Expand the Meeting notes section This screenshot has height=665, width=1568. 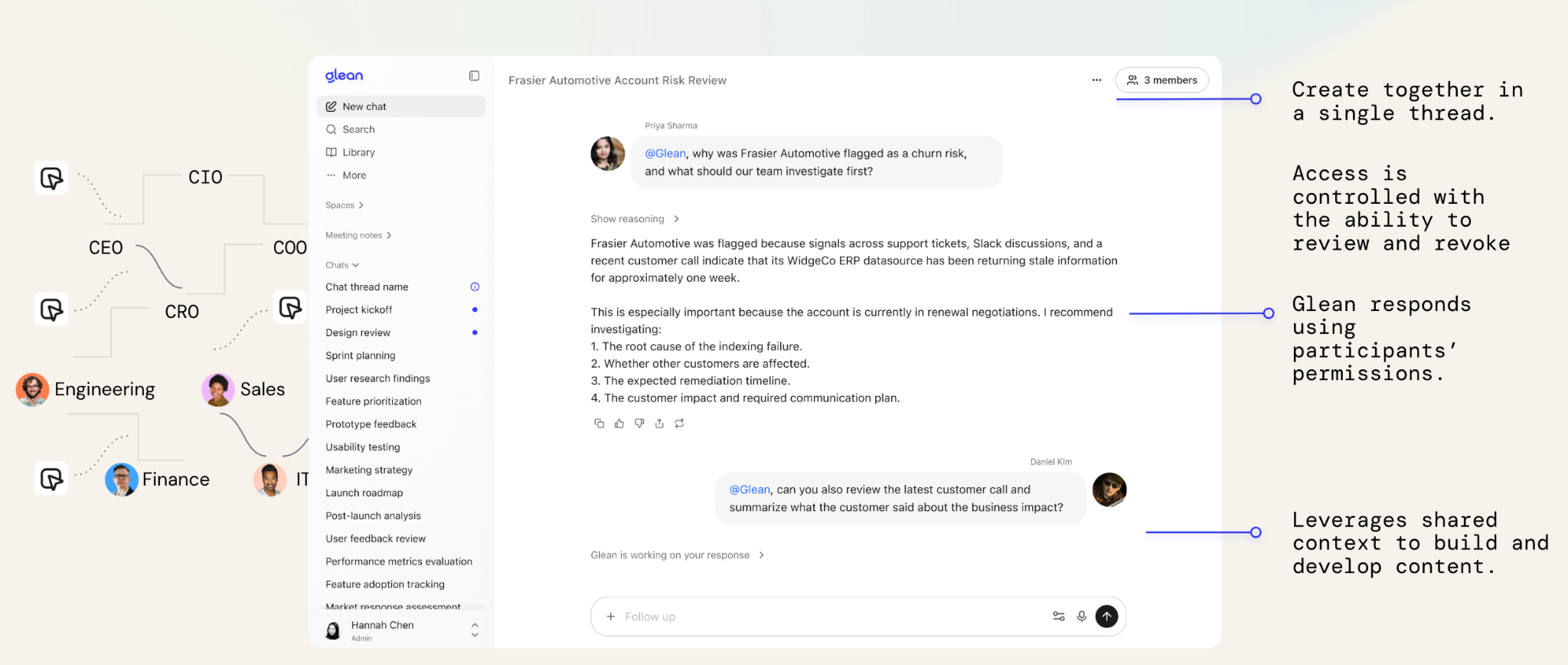pos(358,235)
